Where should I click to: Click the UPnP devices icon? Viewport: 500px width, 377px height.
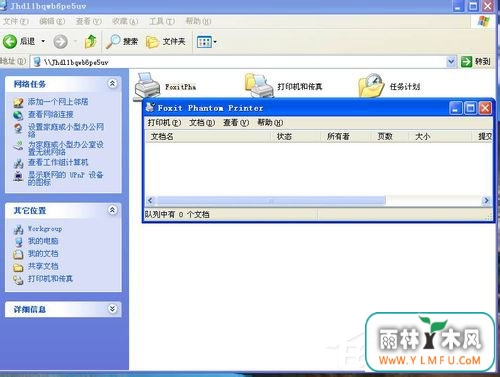point(18,176)
